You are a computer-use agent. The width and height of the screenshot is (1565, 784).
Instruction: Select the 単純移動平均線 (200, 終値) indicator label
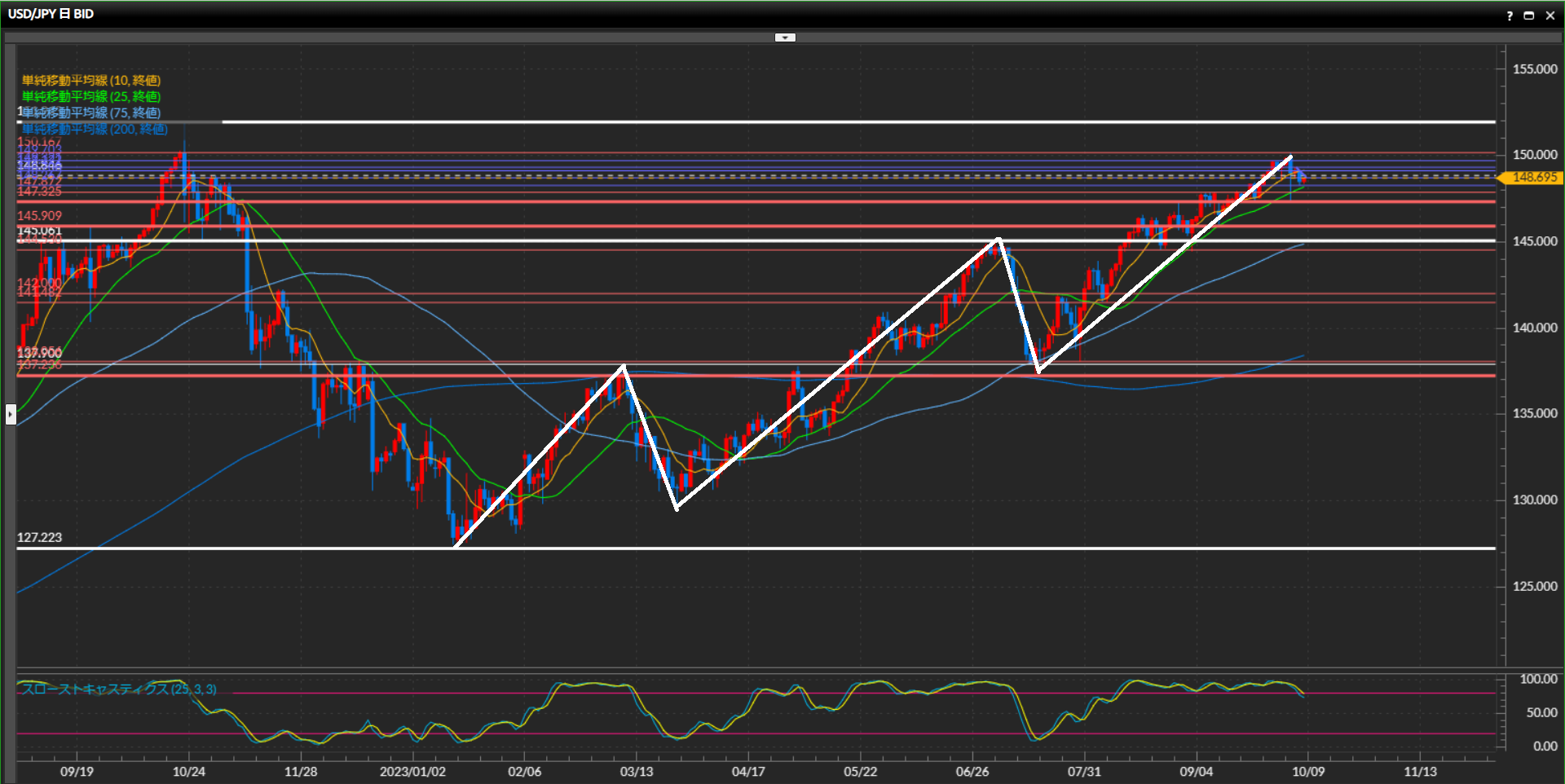[x=95, y=129]
